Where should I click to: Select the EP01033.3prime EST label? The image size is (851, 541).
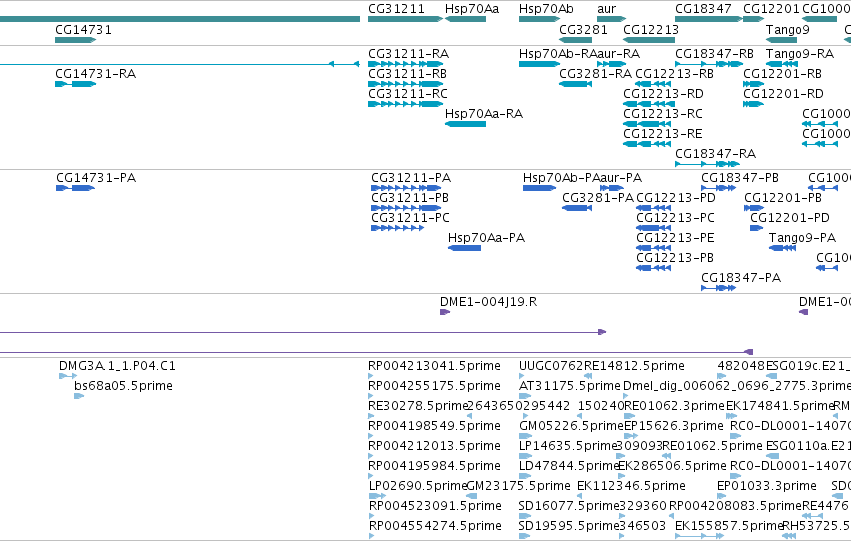click(767, 486)
